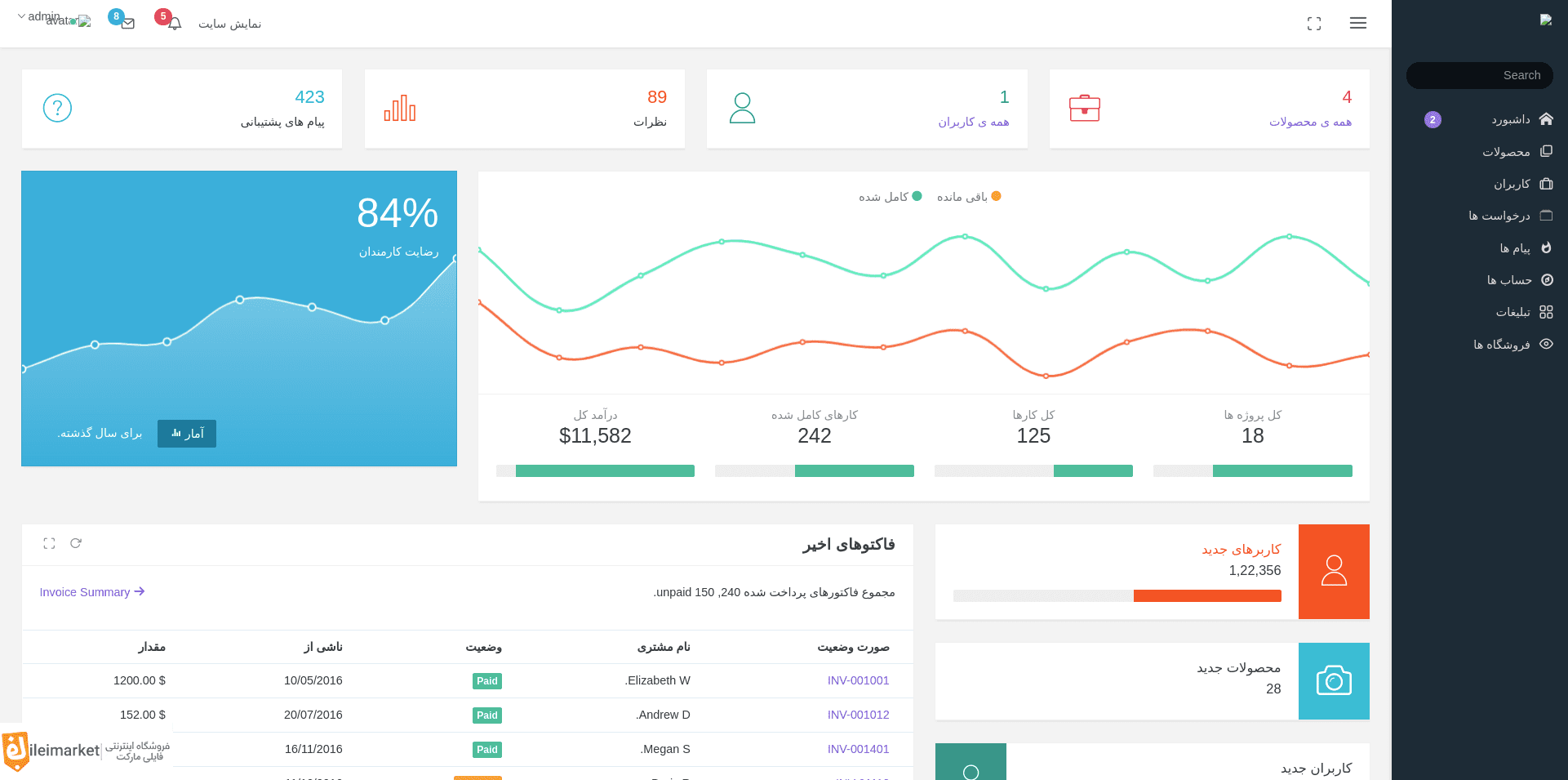Open invoice INV-001012
1568x780 pixels.
click(858, 715)
